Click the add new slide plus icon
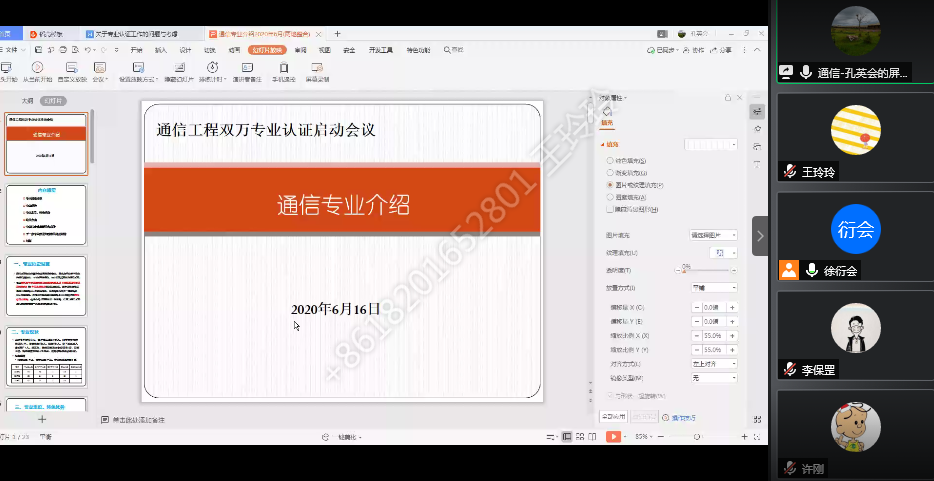 [42, 420]
